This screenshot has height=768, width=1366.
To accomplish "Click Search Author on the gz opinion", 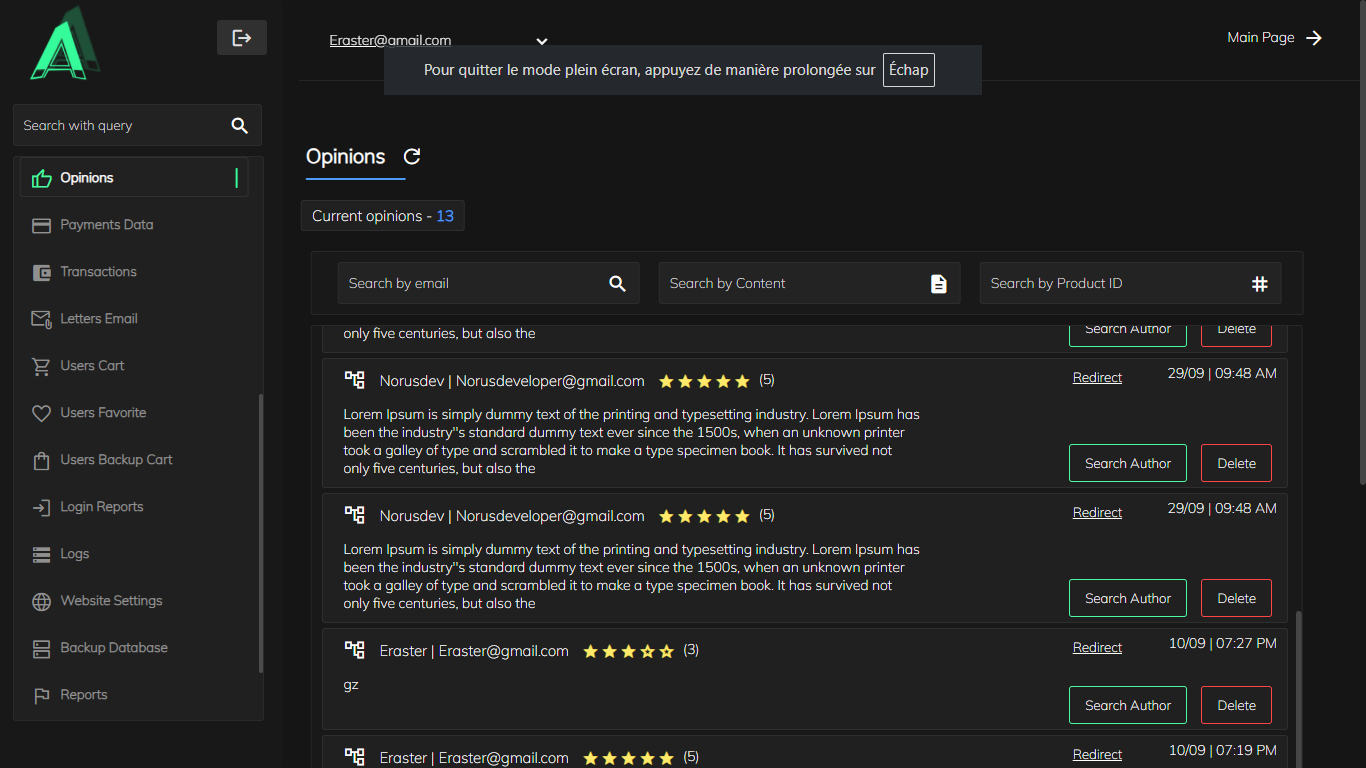I will coord(1127,705).
